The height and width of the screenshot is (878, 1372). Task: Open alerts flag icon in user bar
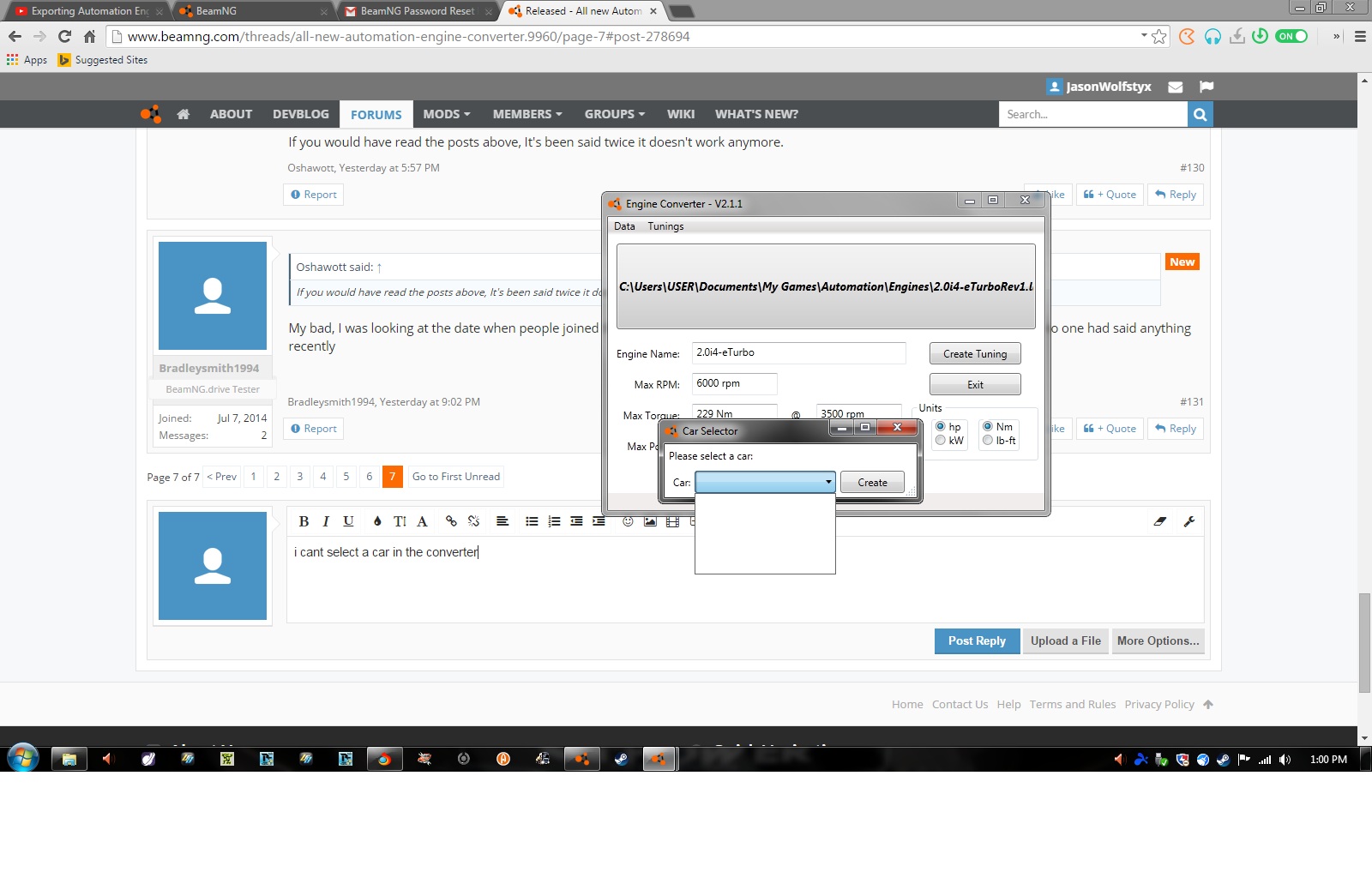click(1207, 87)
